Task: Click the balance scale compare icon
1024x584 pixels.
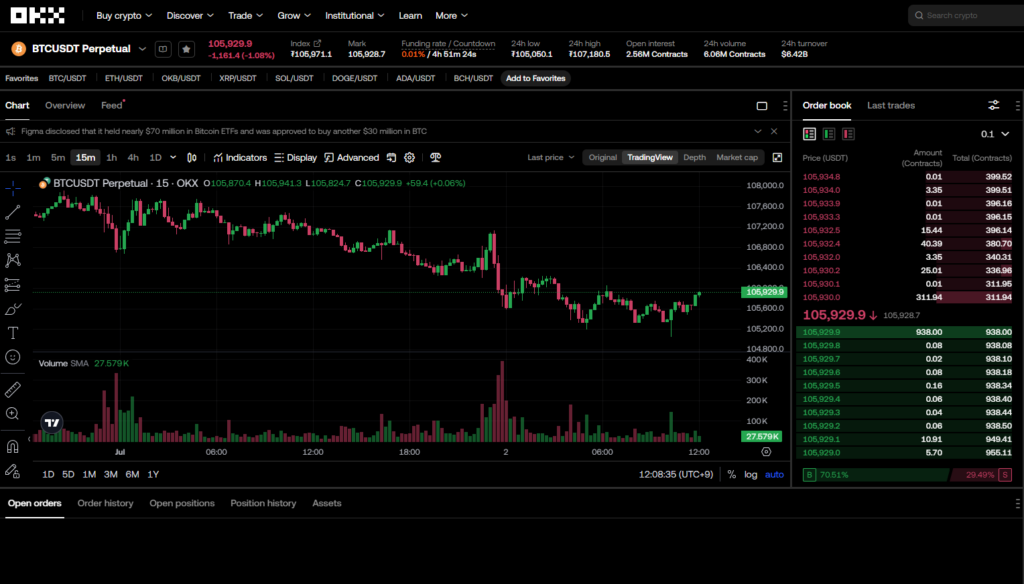Action: click(x=436, y=157)
